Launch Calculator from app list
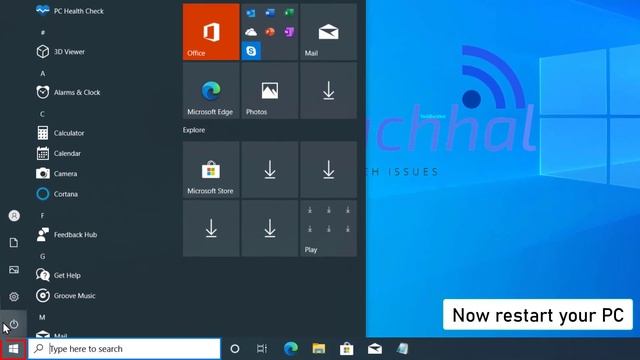Screen dimensions: 640x360 [60, 133]
